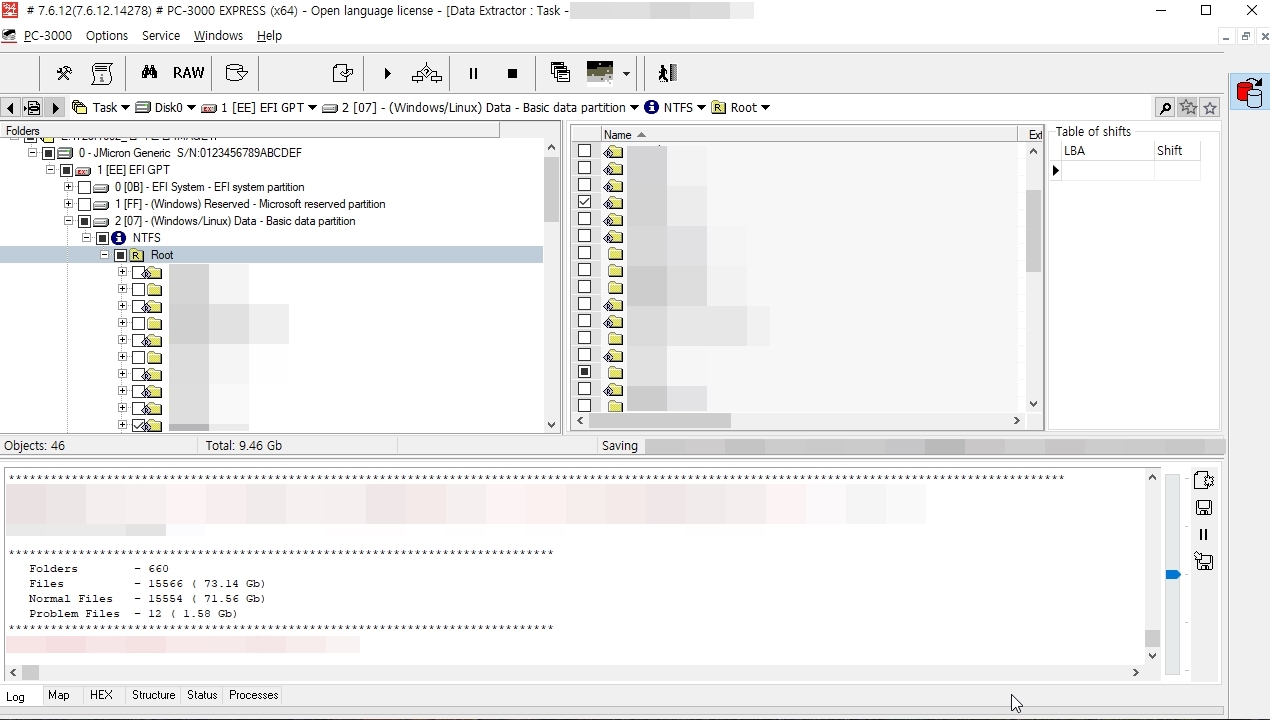Open the flowchart decision-tree icon
Image resolution: width=1270 pixels, height=720 pixels.
coord(427,73)
